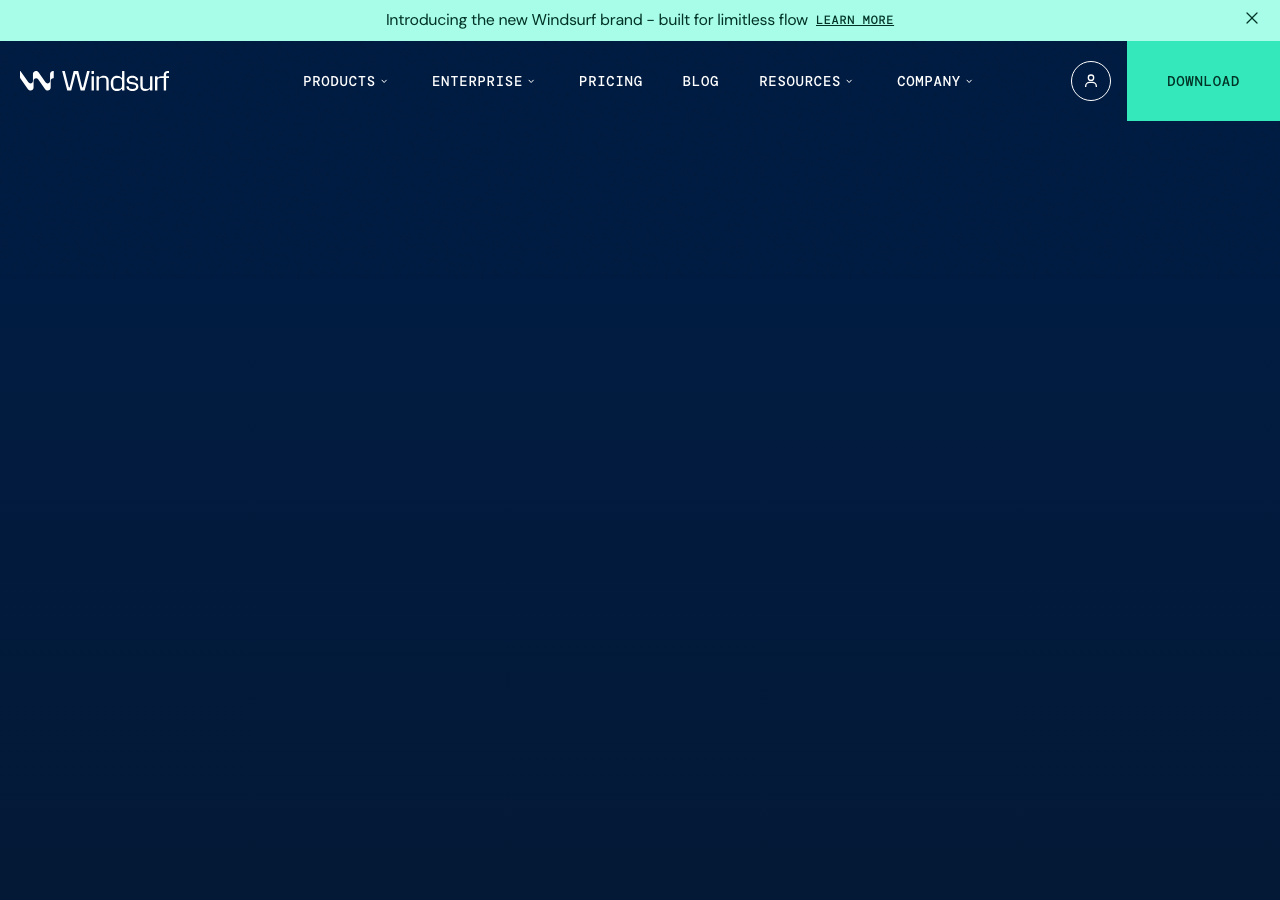Dismiss the announcement banner
The height and width of the screenshot is (900, 1280).
pyautogui.click(x=1252, y=18)
